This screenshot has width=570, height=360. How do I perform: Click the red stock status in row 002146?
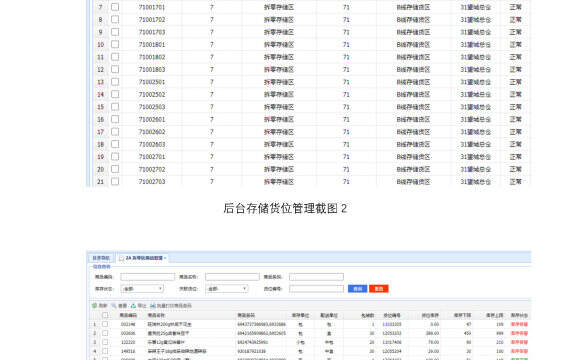[519, 324]
